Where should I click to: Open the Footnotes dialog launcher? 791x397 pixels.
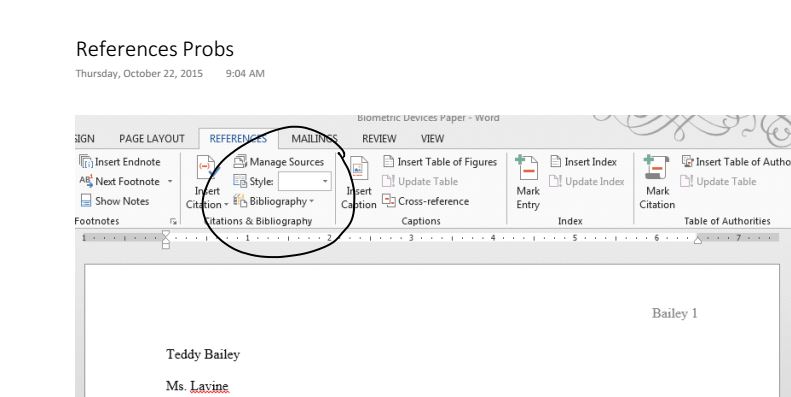point(173,221)
